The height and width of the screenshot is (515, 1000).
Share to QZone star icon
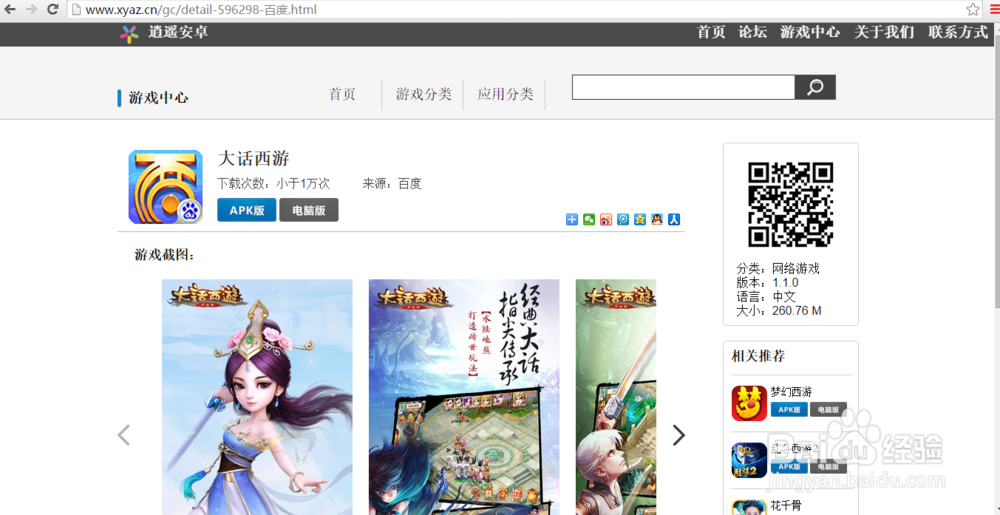pos(640,219)
